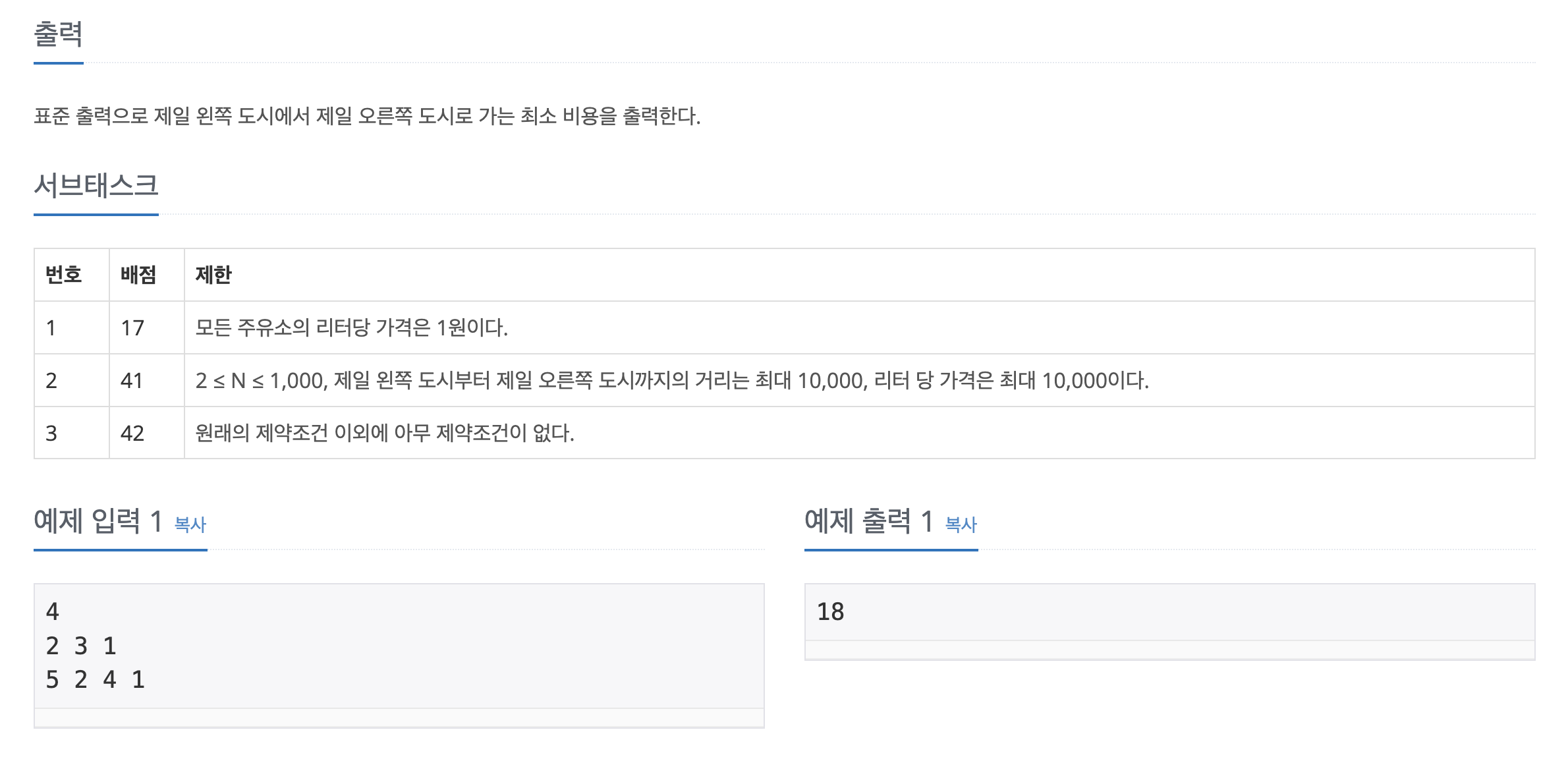Image resolution: width=1568 pixels, height=759 pixels.
Task: Click the subtask 3 constraint text
Action: (385, 433)
